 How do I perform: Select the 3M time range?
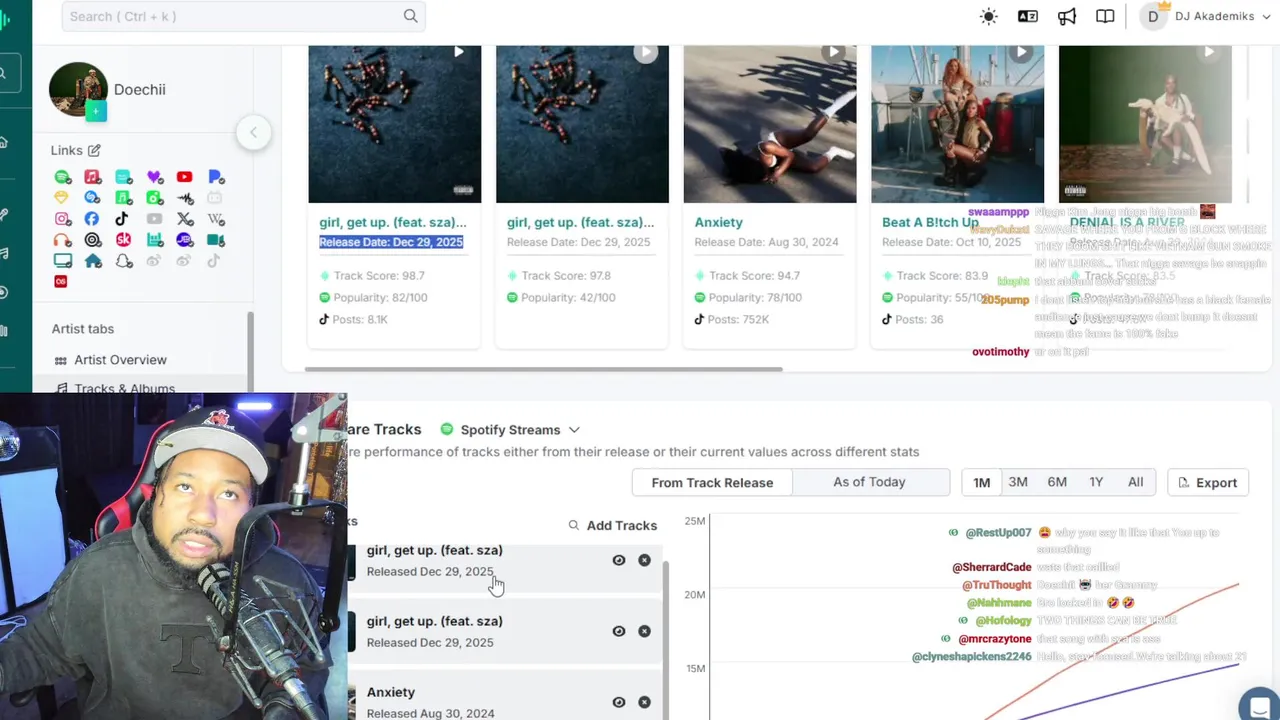click(1018, 482)
